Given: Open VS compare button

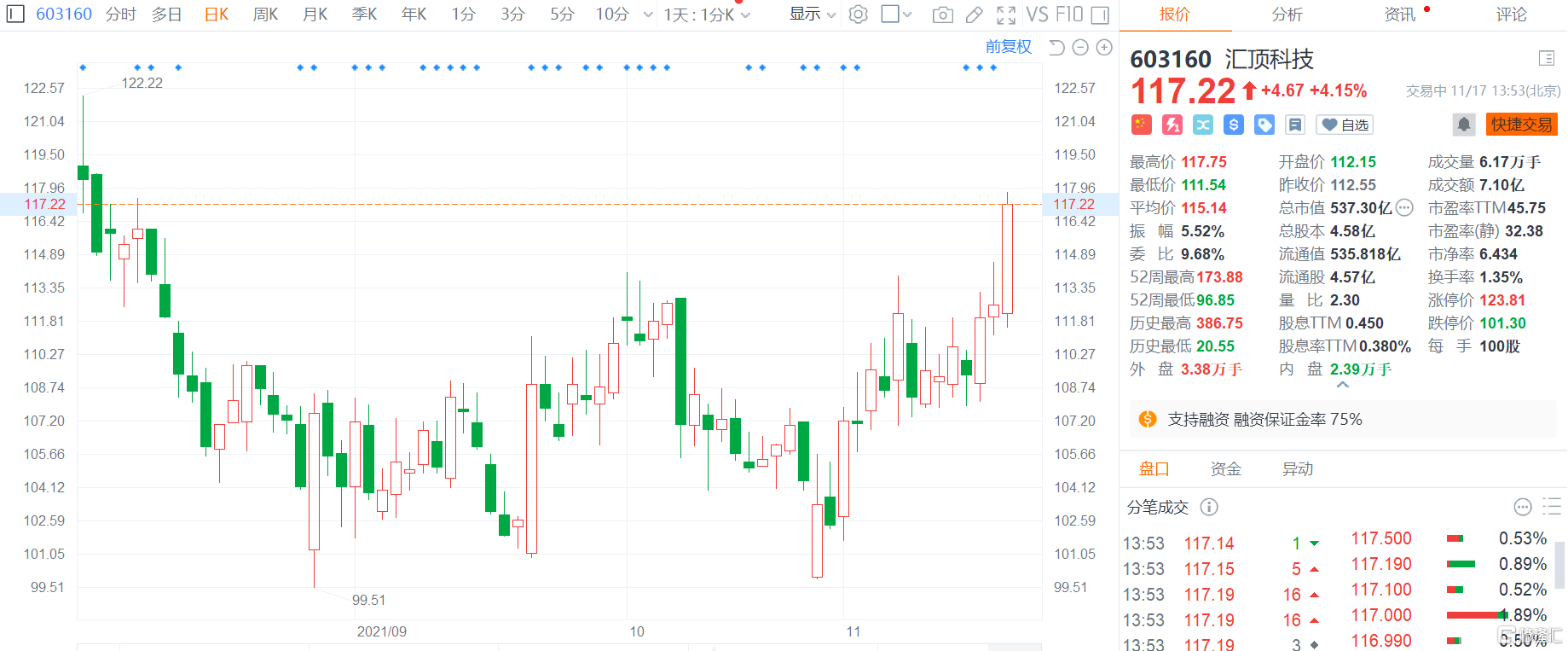Looking at the screenshot, I should (1037, 15).
